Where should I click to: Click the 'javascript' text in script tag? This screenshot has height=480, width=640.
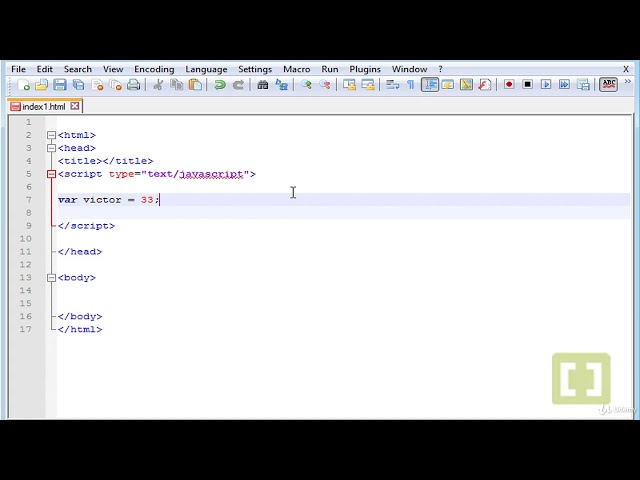(212, 174)
